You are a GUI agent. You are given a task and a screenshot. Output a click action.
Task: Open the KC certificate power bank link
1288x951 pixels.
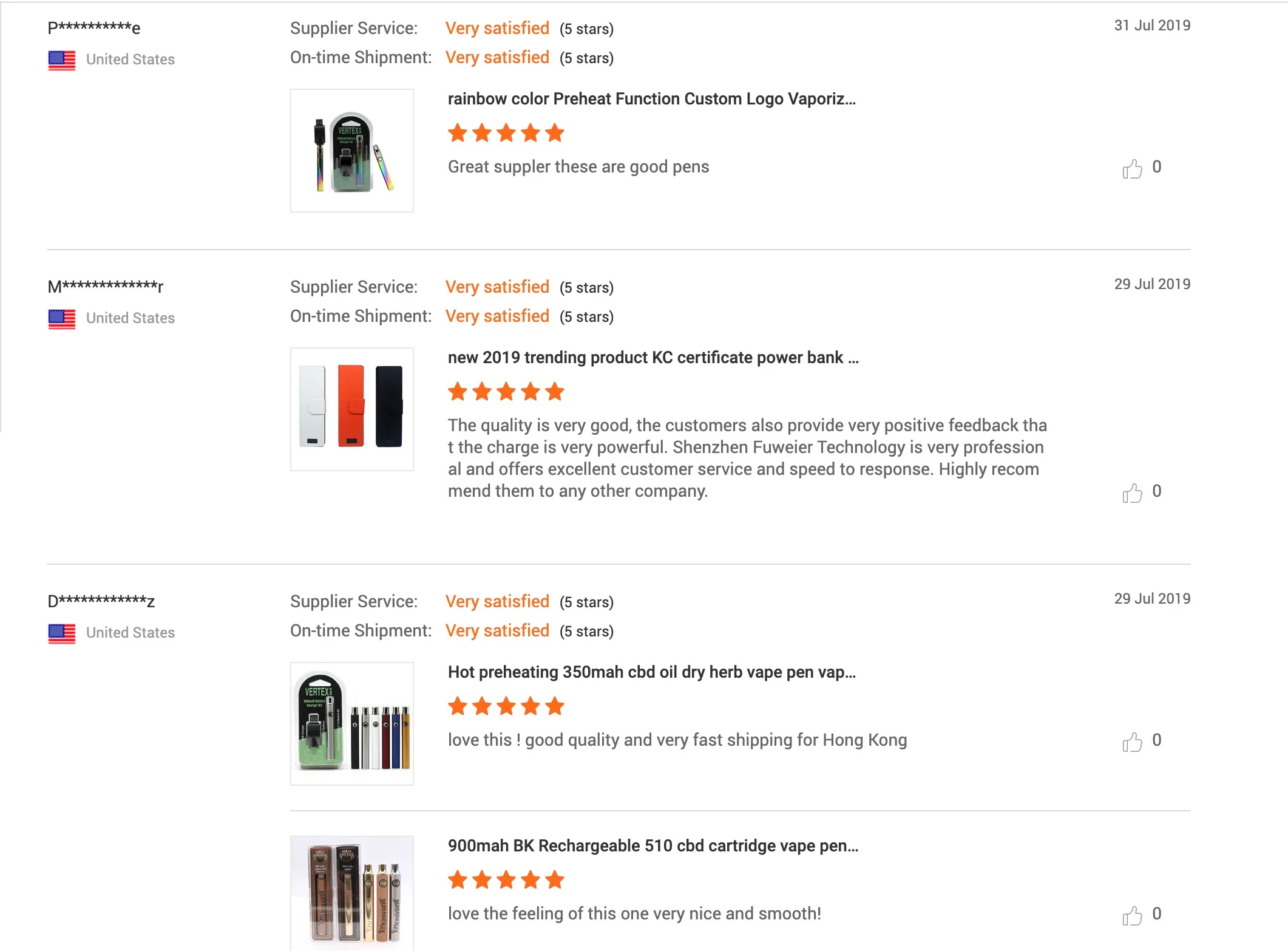[652, 358]
